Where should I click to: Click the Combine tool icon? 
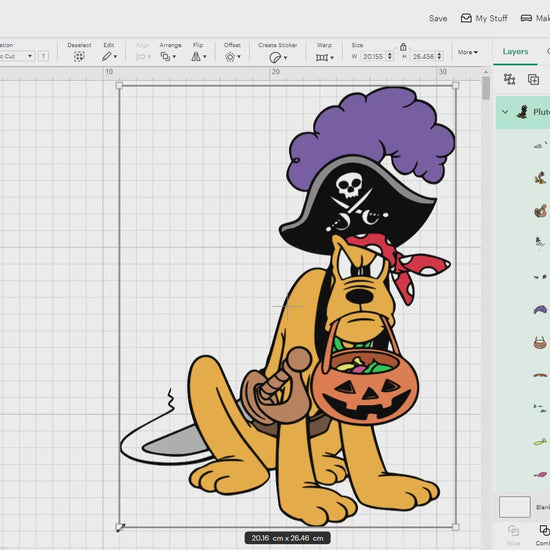click(544, 530)
